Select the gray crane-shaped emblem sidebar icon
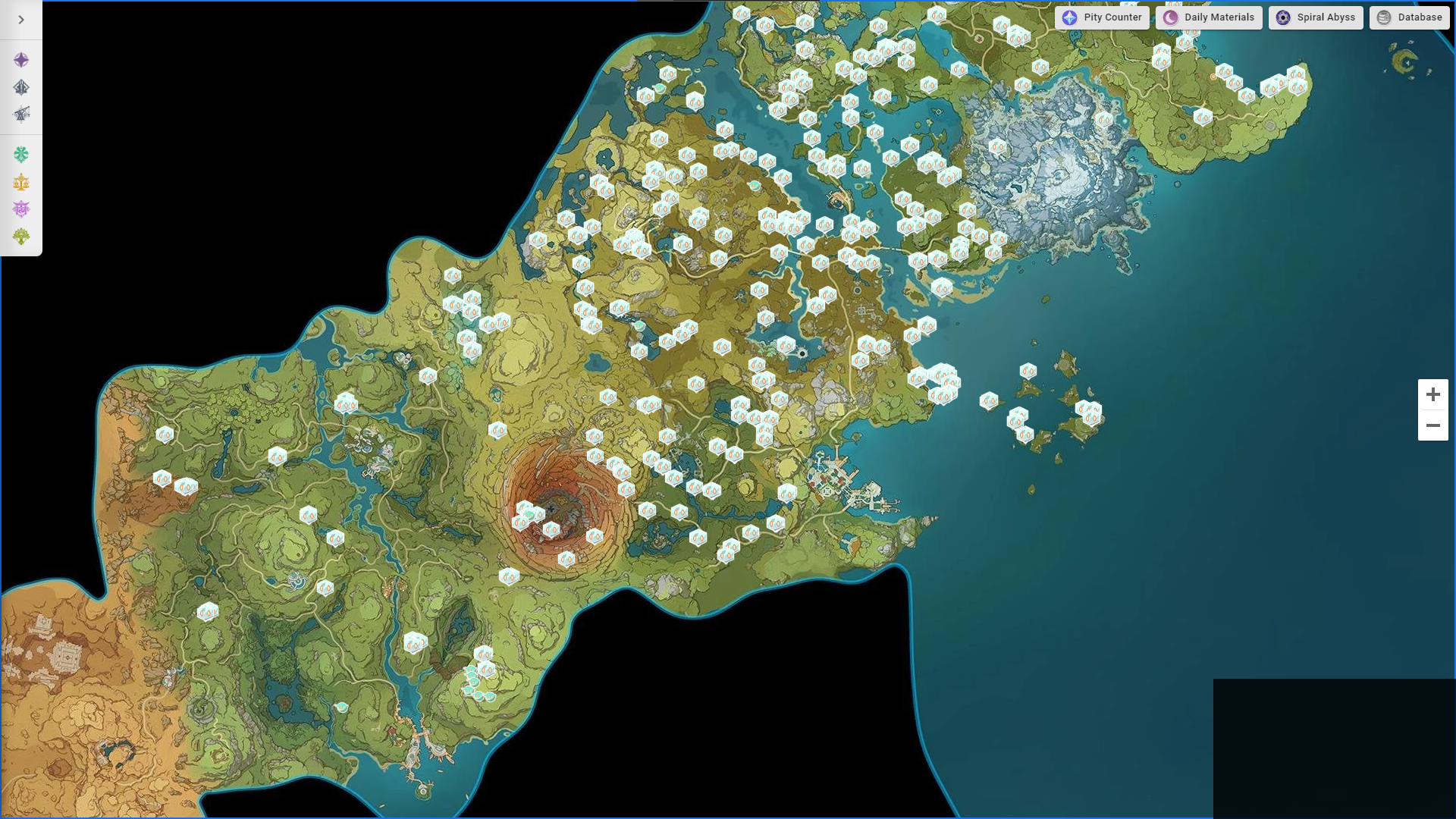This screenshot has height=819, width=1456. coord(21,114)
